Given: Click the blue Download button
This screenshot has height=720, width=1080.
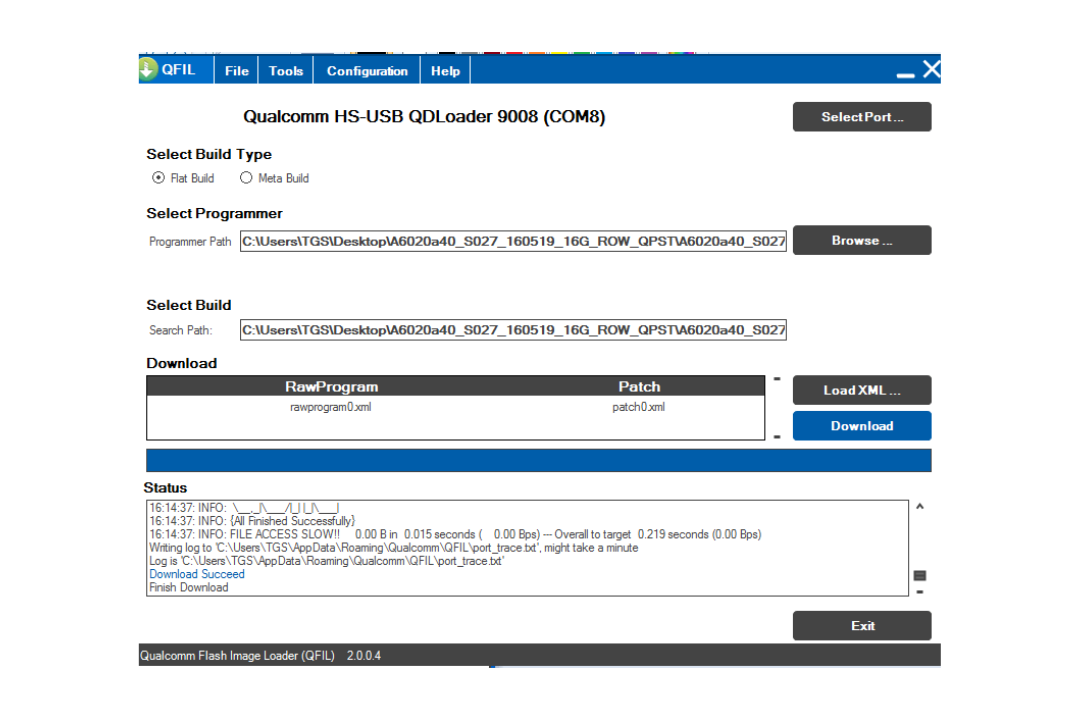Looking at the screenshot, I should click(x=862, y=426).
